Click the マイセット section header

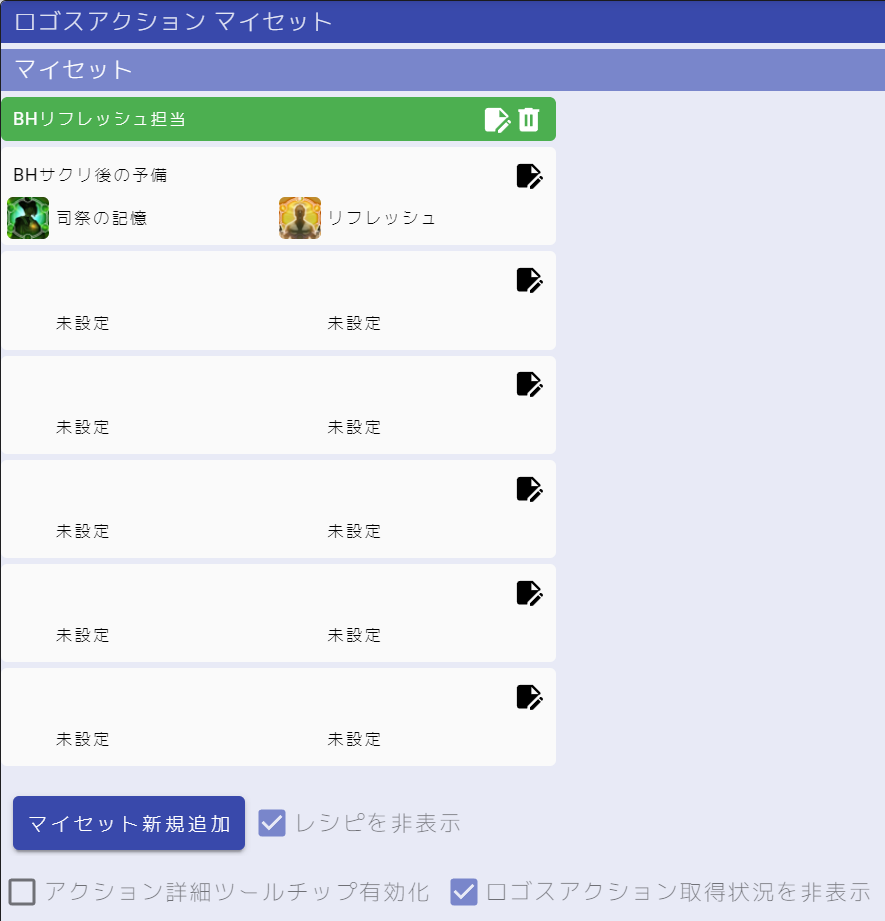click(x=443, y=70)
